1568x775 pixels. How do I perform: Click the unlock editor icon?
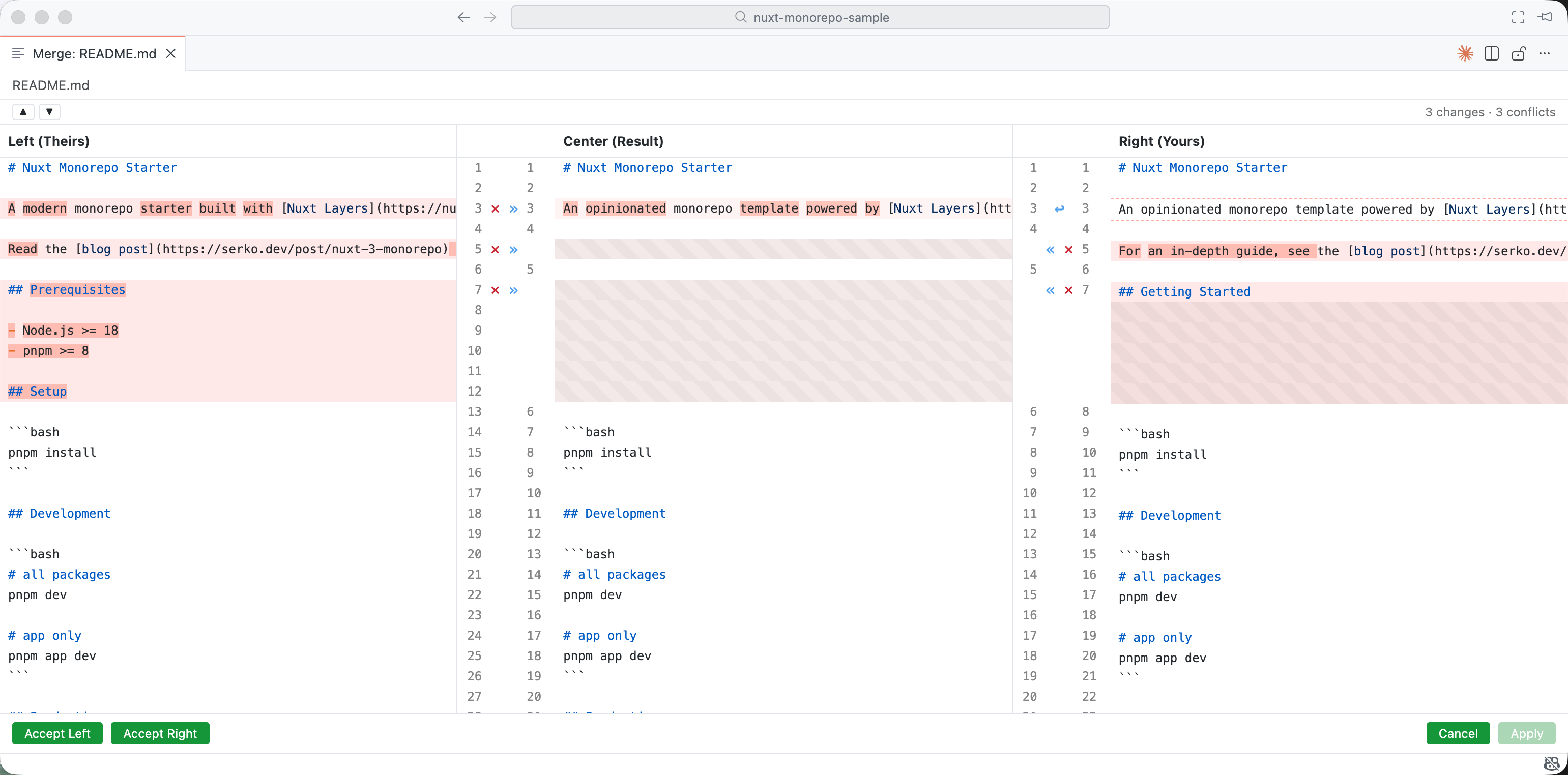pyautogui.click(x=1518, y=53)
